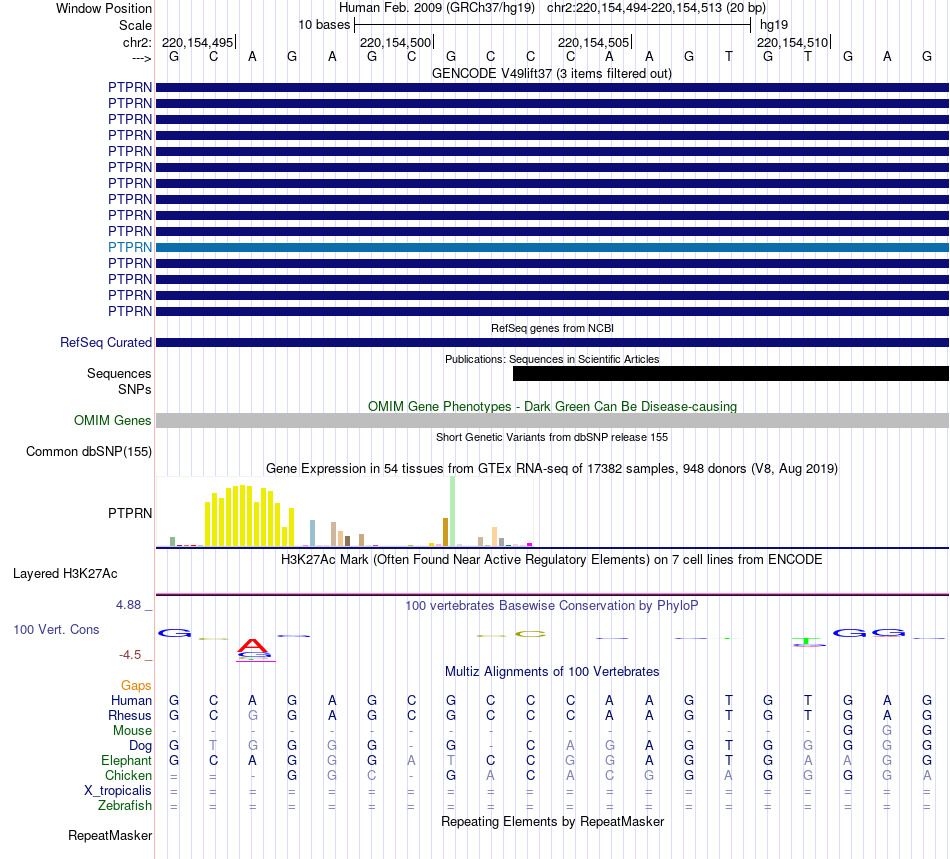Select the Human alignment row label
This screenshot has height=859, width=950.
coord(131,700)
